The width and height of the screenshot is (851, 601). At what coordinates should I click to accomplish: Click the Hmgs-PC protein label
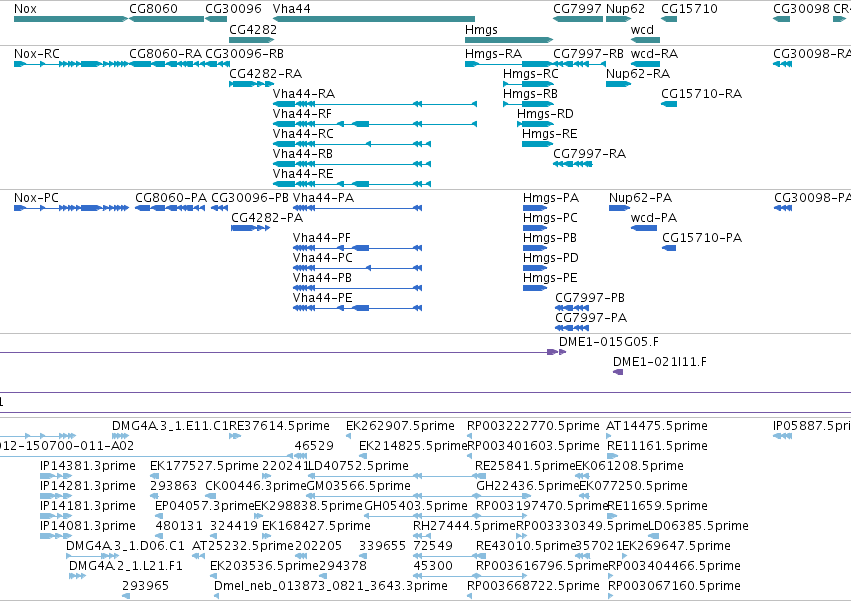click(550, 218)
